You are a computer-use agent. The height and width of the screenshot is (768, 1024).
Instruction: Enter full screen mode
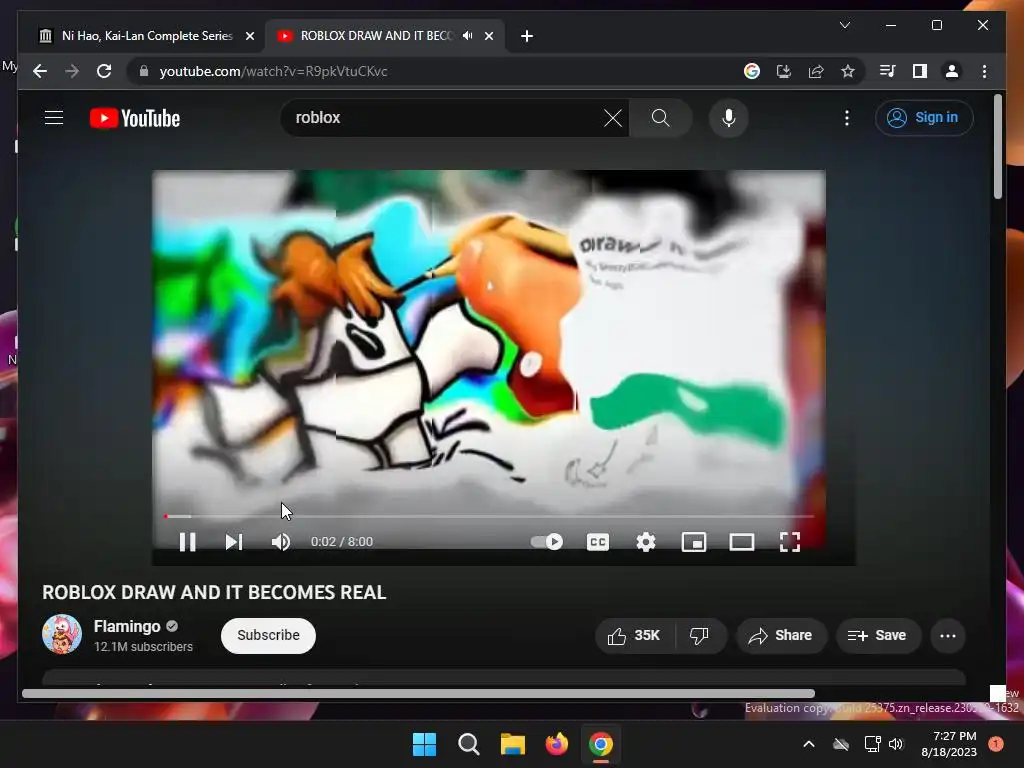coord(790,542)
